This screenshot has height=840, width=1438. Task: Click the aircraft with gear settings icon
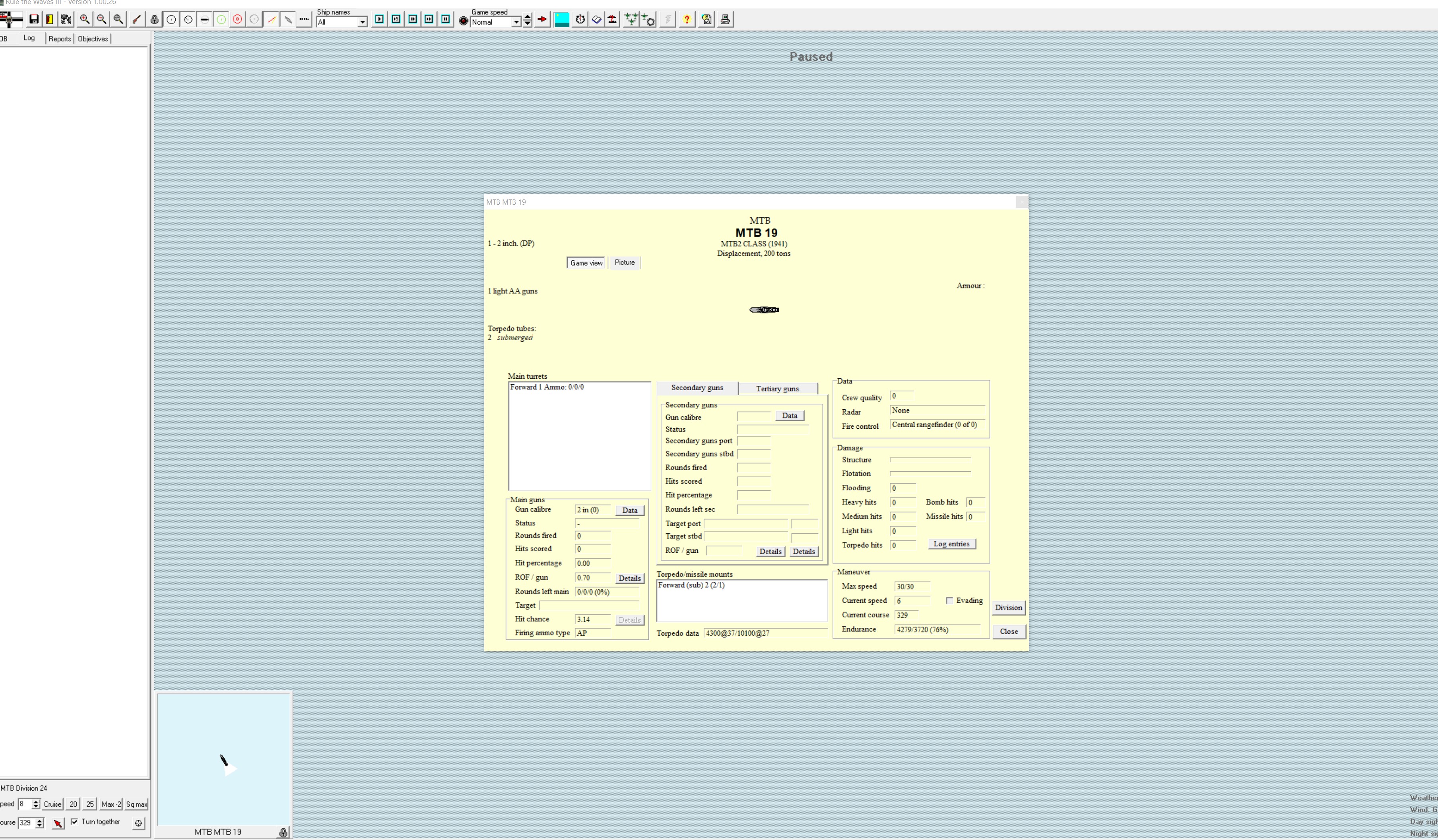pos(648,19)
